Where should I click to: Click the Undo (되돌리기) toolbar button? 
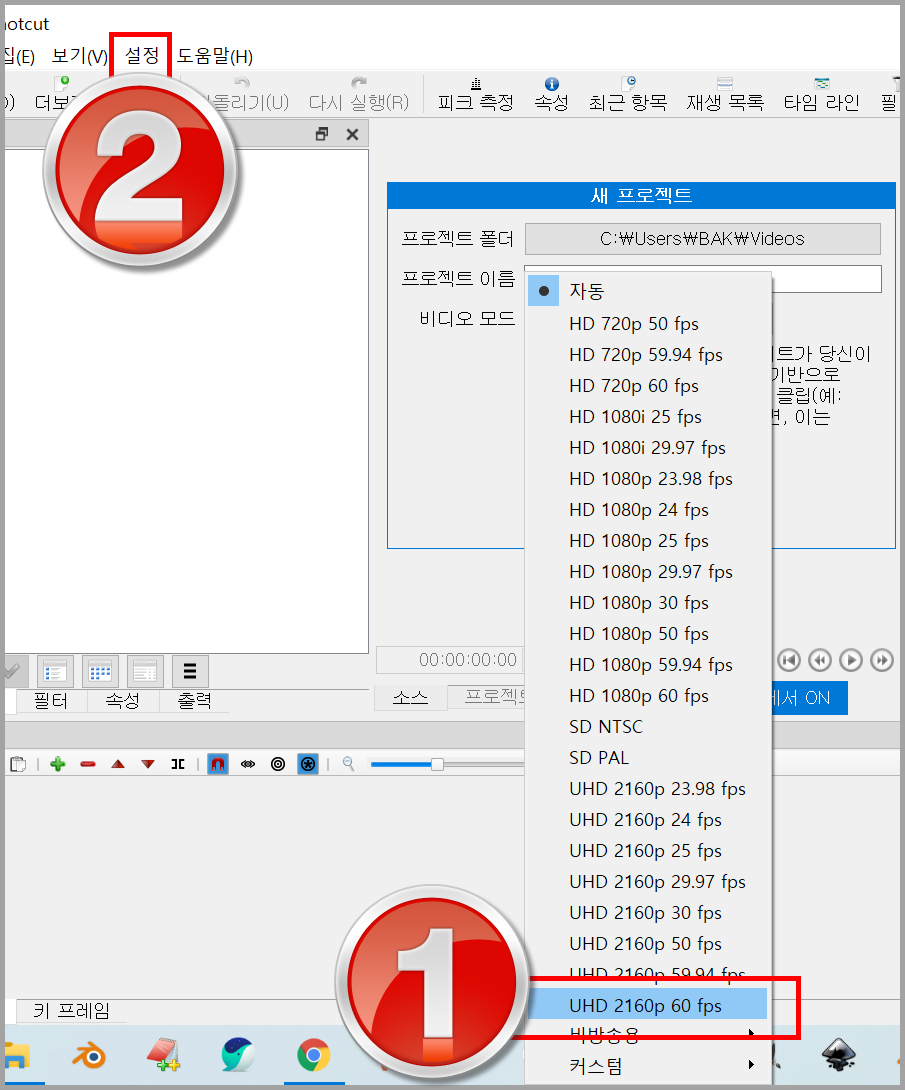[x=243, y=95]
